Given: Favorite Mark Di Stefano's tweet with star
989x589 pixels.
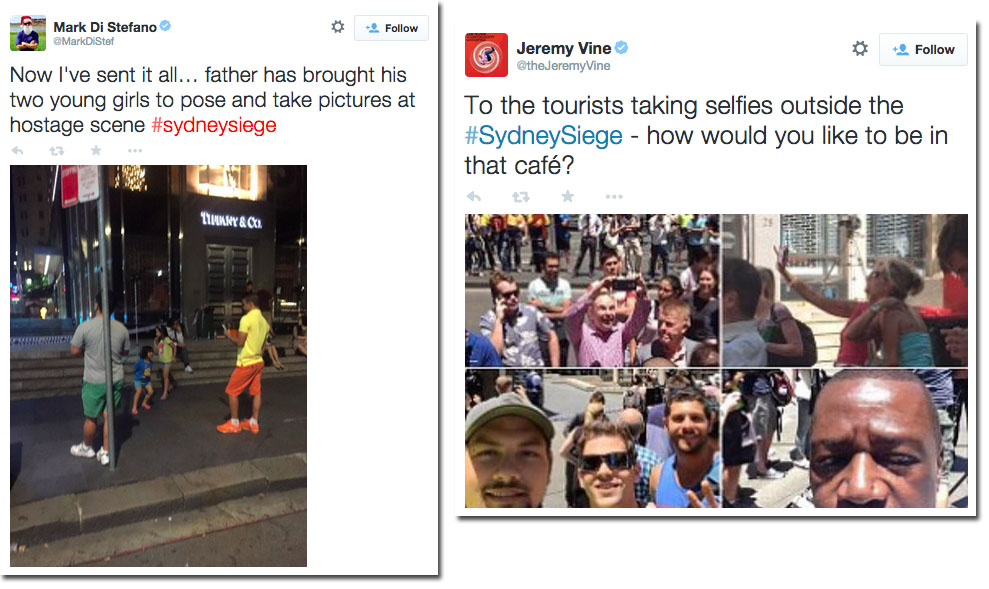Looking at the screenshot, I should (x=96, y=150).
